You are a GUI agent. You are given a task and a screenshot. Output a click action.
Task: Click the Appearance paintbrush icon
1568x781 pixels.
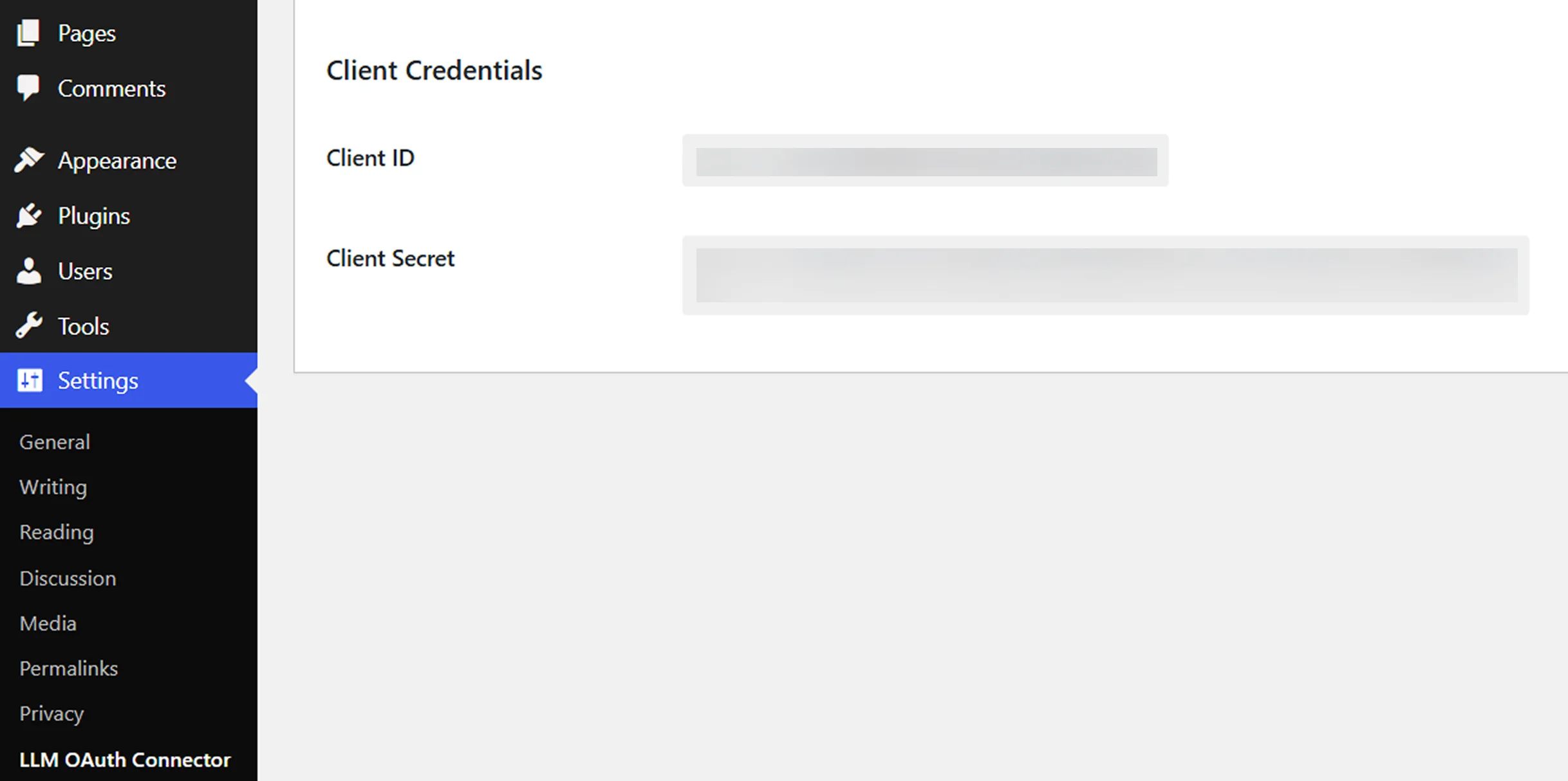coord(28,160)
